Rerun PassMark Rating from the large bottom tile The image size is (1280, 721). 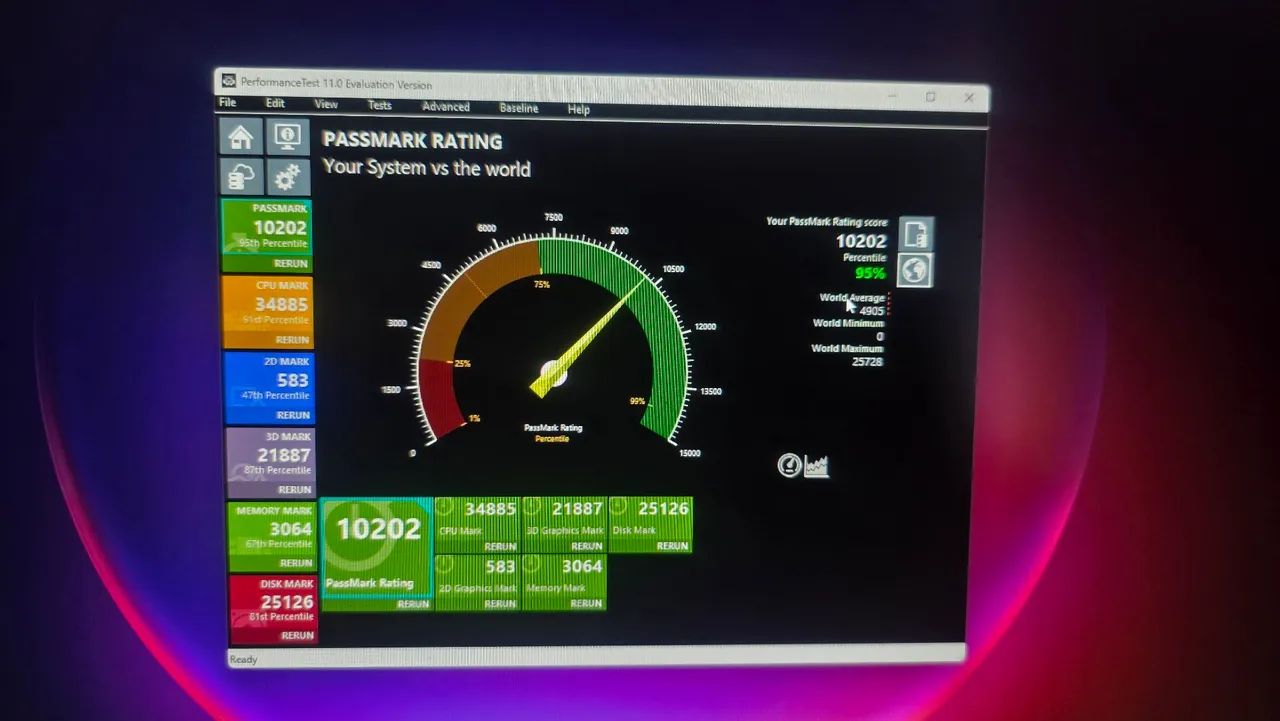[x=413, y=604]
